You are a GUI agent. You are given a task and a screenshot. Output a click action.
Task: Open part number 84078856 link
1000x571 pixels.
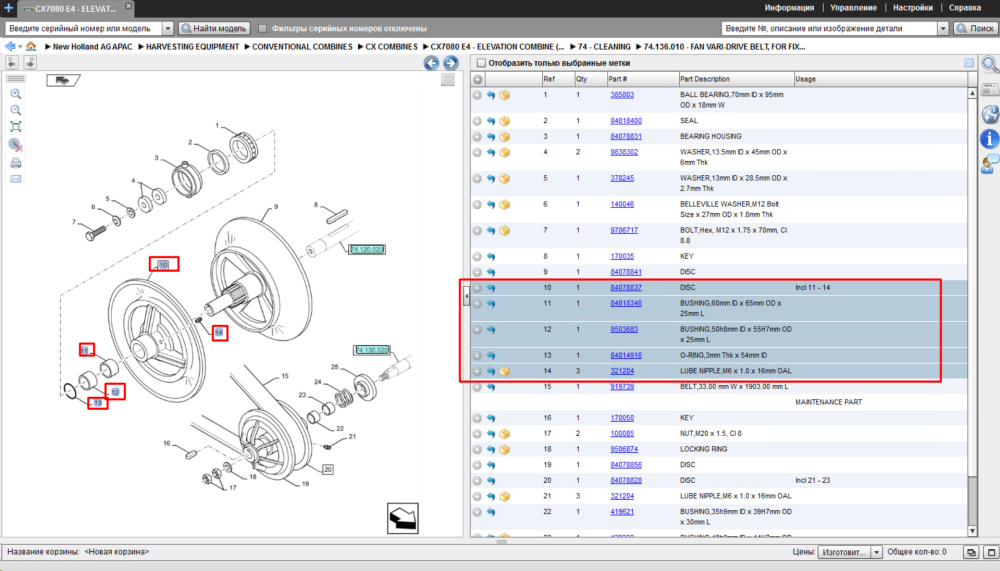tap(626, 464)
